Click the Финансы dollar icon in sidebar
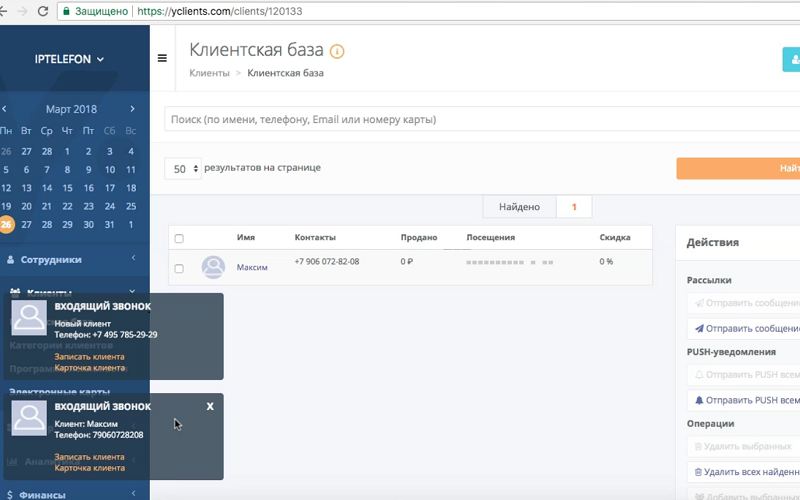This screenshot has height=500, width=800. [10, 495]
